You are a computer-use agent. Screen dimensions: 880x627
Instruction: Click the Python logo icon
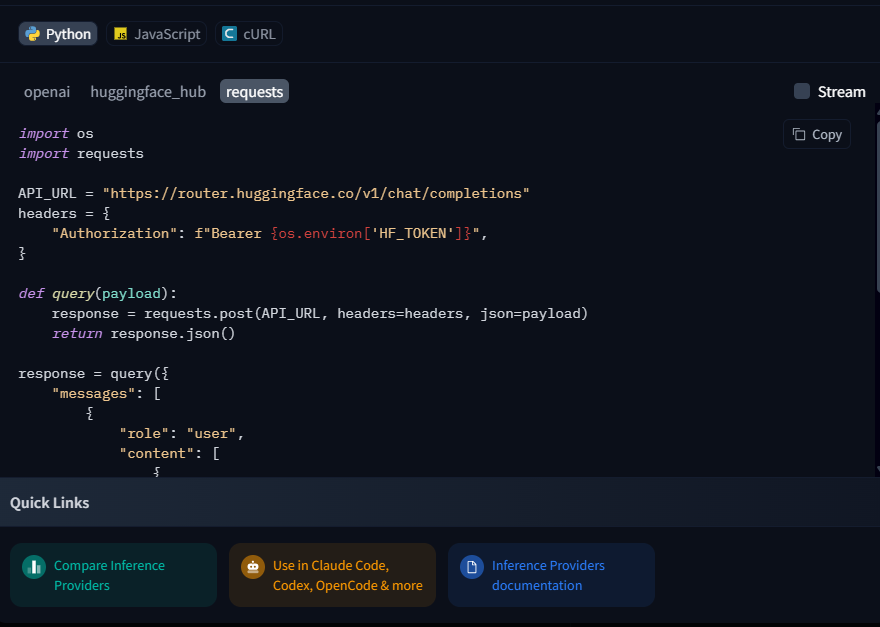pos(33,34)
